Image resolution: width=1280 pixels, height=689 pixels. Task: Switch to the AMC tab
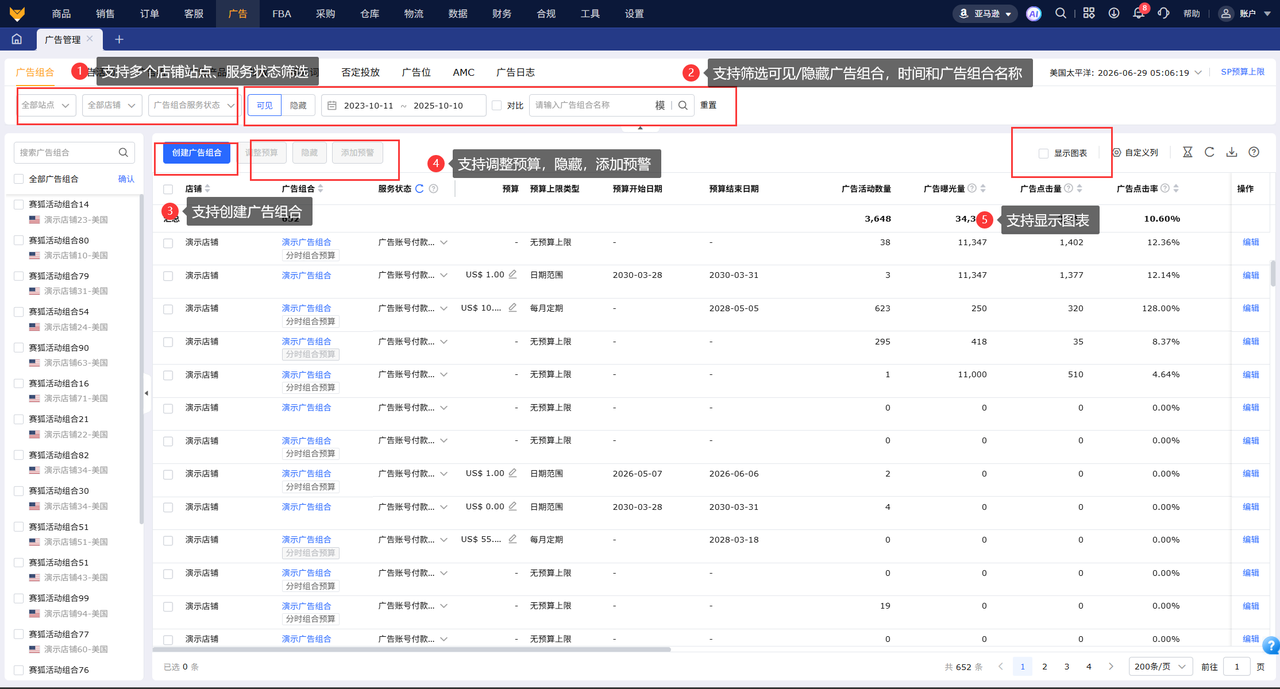pos(463,72)
